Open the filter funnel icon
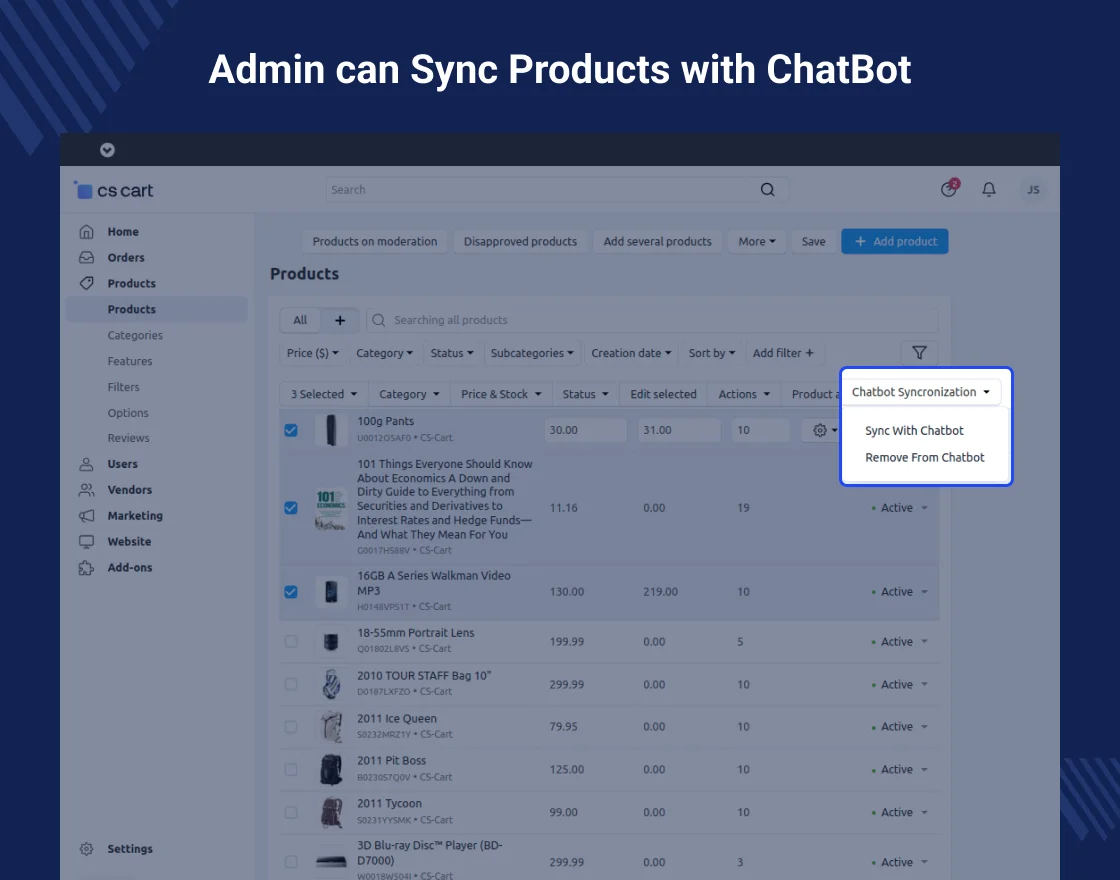 [x=919, y=353]
